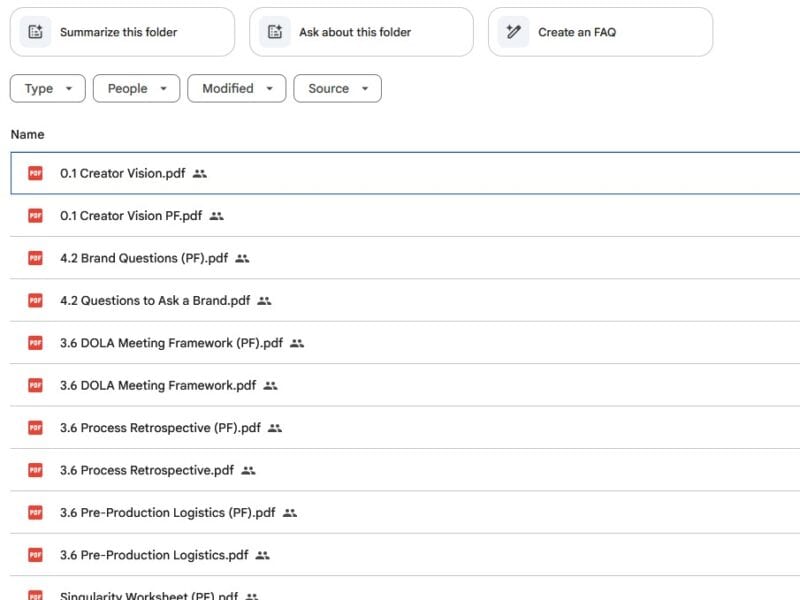Open the Modified filter dropdown
Viewport: 800px width, 600px height.
[237, 88]
